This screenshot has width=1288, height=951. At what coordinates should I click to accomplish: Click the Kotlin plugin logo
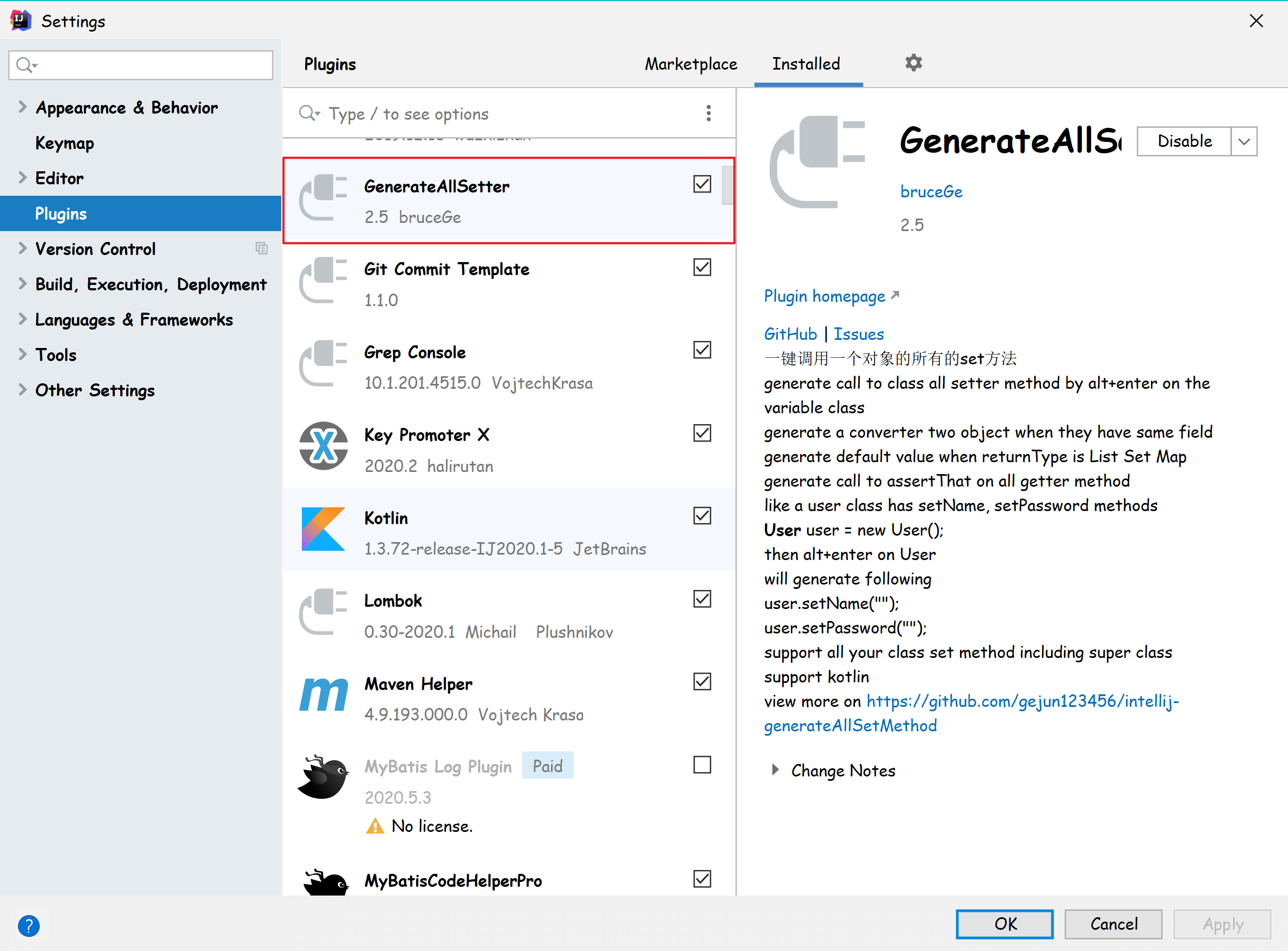[x=324, y=529]
